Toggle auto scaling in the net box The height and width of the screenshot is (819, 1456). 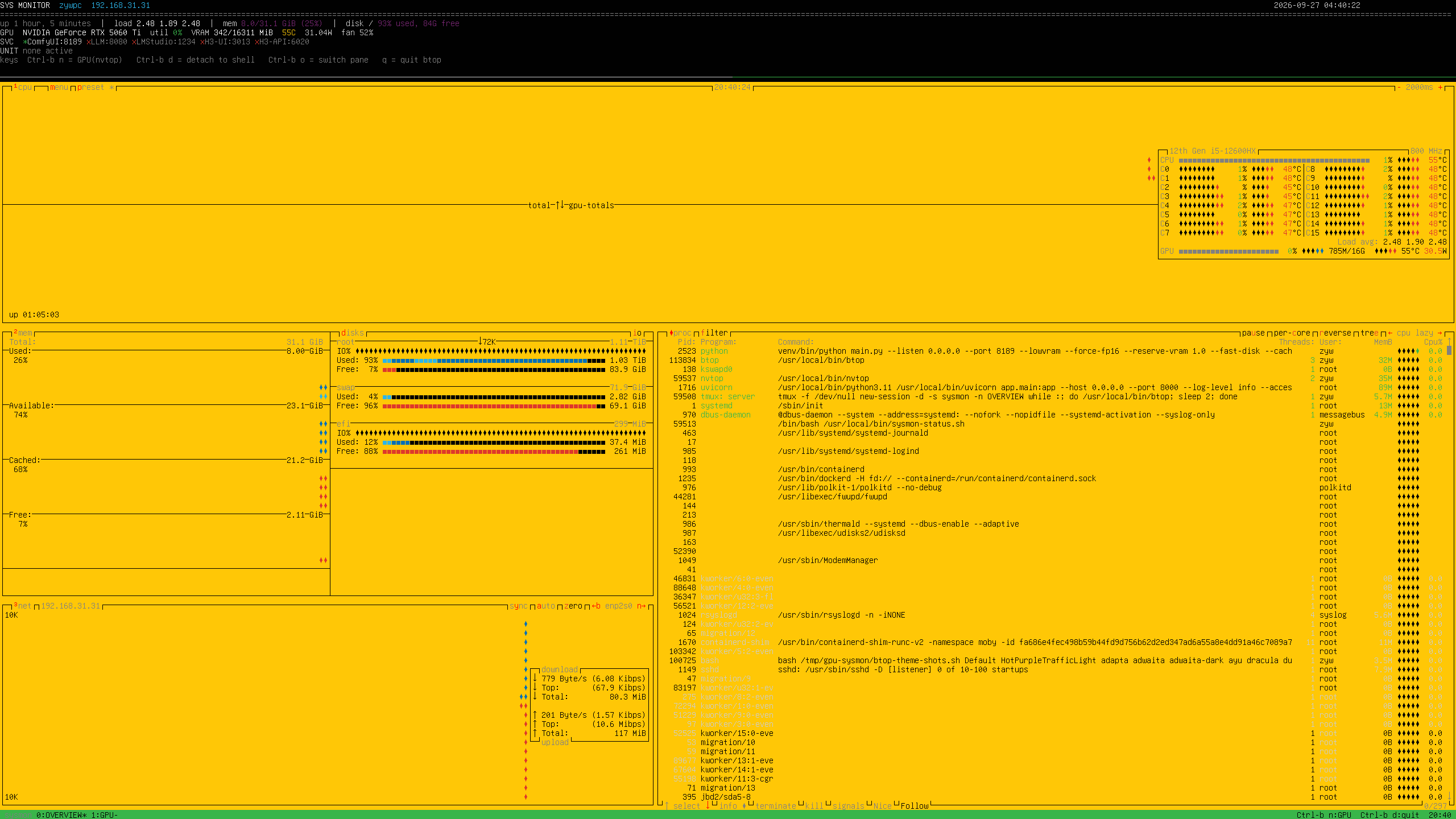546,606
